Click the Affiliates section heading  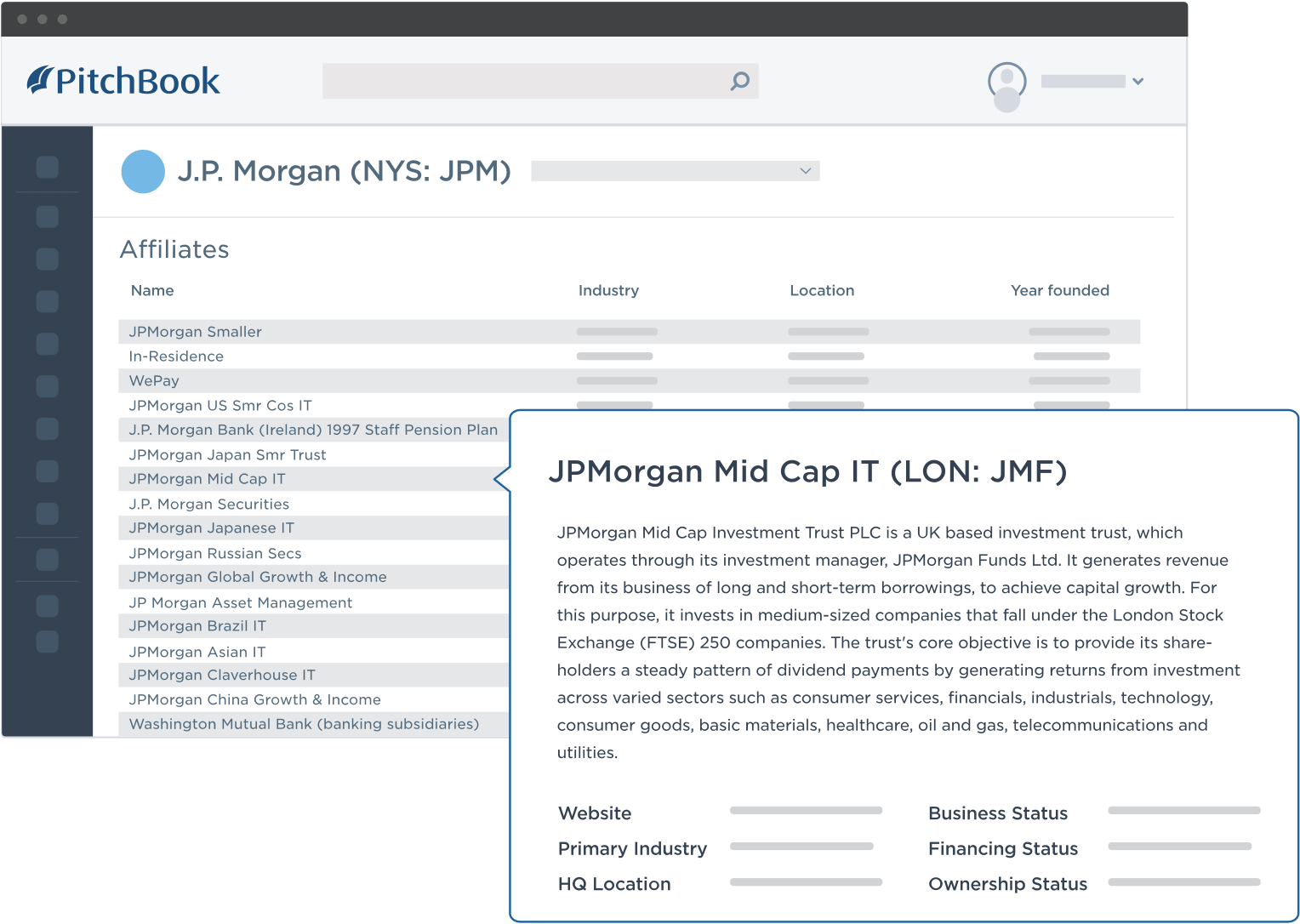pos(174,249)
